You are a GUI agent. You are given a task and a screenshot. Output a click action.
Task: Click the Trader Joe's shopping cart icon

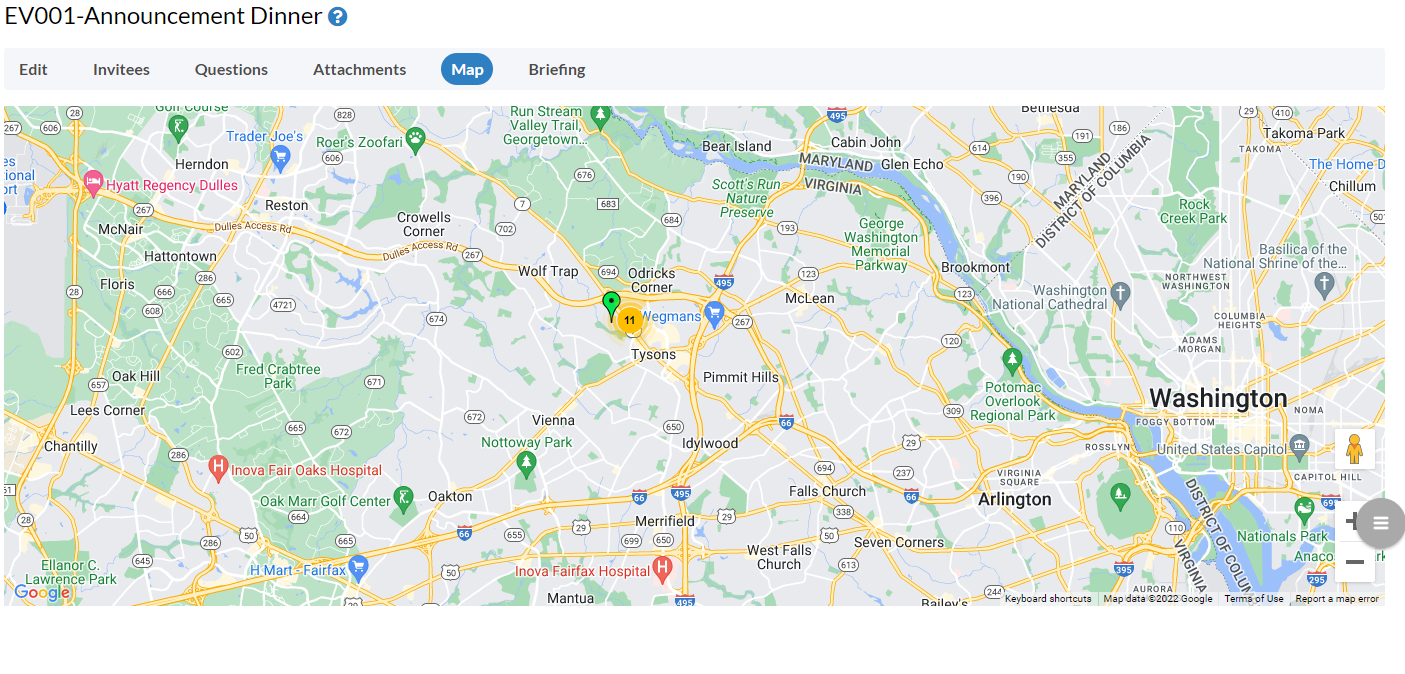[281, 155]
